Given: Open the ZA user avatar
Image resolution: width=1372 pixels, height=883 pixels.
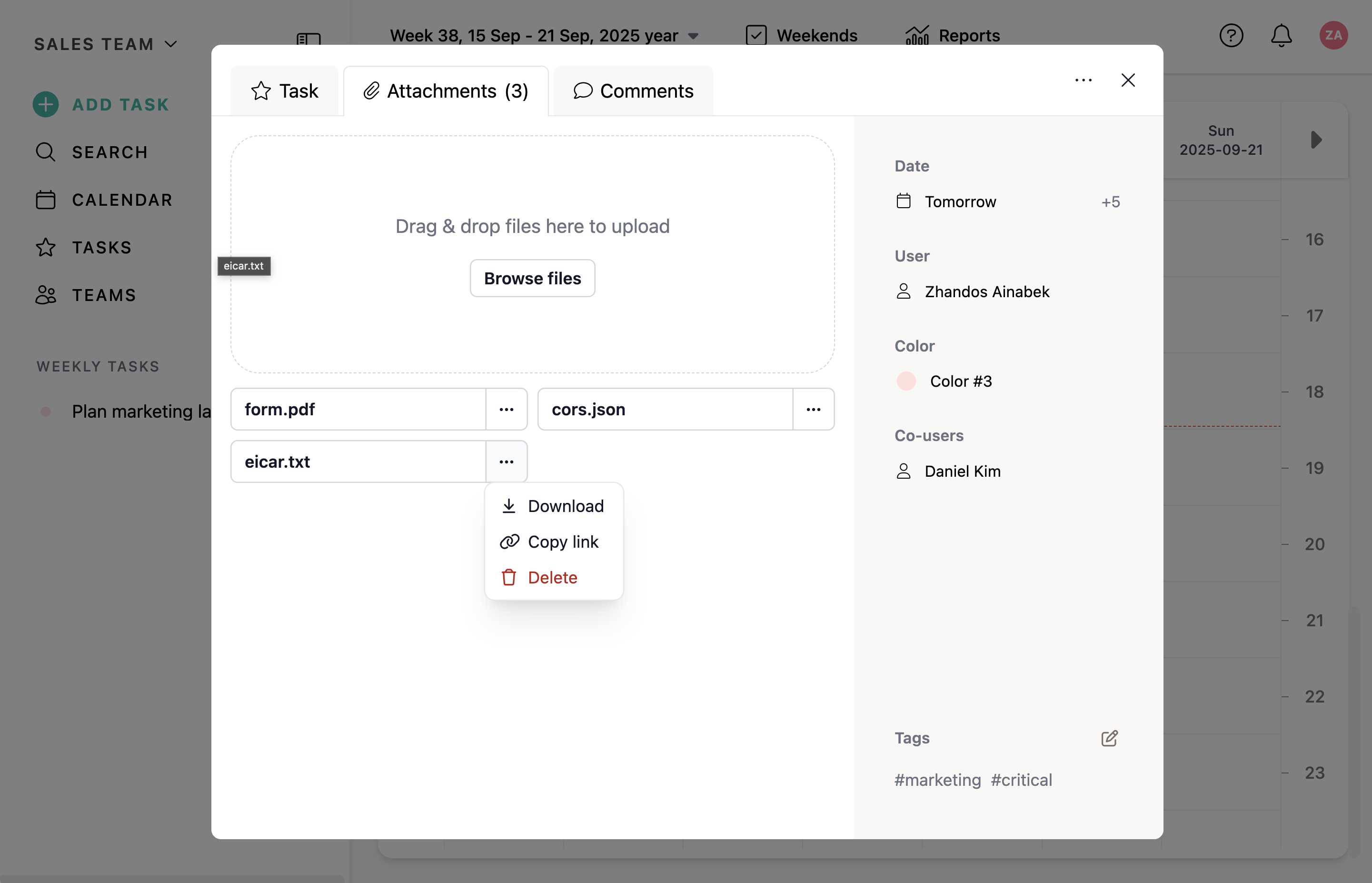Looking at the screenshot, I should (1333, 36).
